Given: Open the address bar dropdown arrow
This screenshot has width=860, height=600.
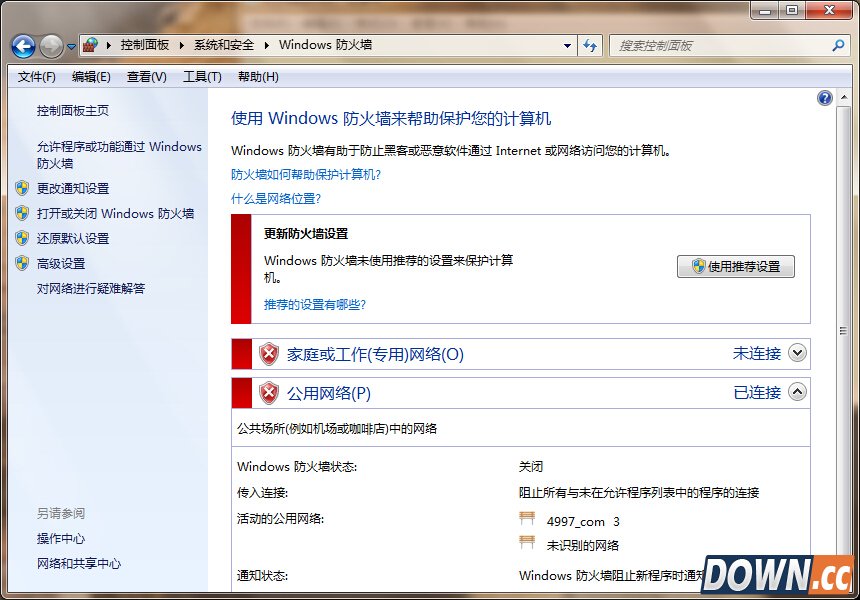Looking at the screenshot, I should click(567, 46).
